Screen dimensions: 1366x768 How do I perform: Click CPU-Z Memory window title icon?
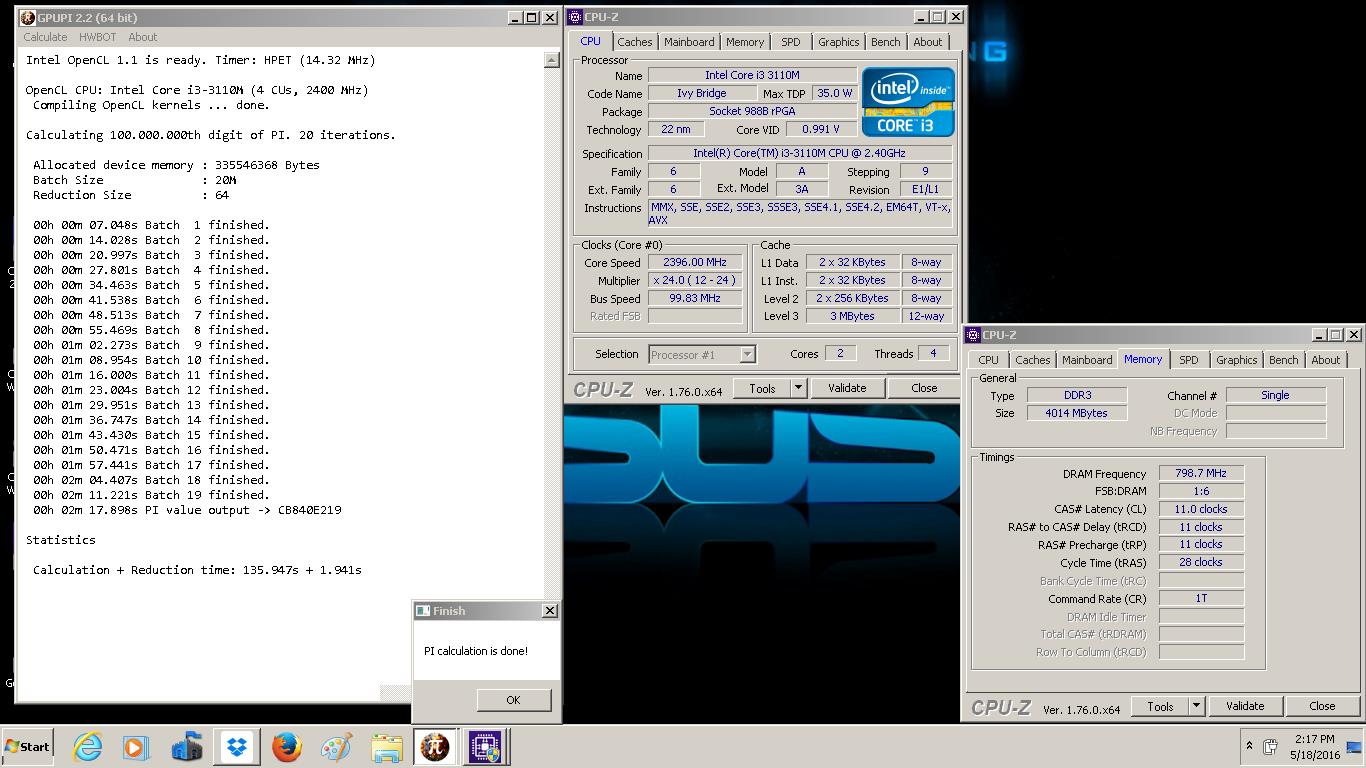[973, 334]
